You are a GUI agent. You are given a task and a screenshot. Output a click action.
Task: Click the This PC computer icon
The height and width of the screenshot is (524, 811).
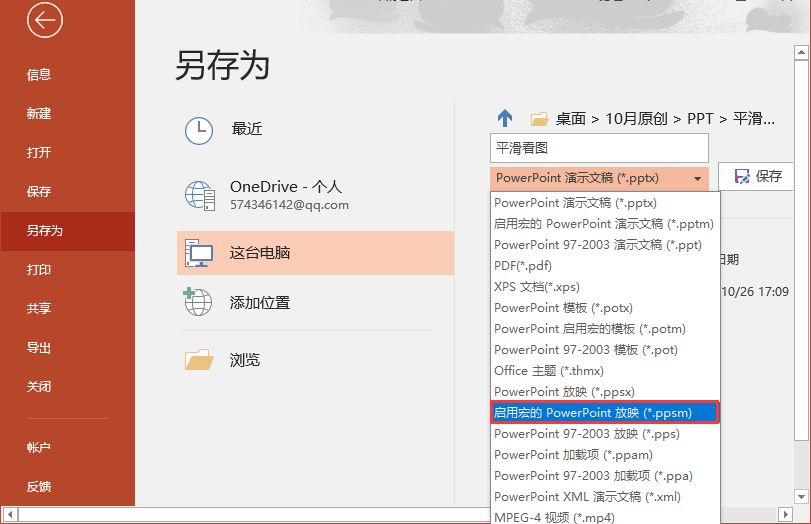[x=199, y=253]
